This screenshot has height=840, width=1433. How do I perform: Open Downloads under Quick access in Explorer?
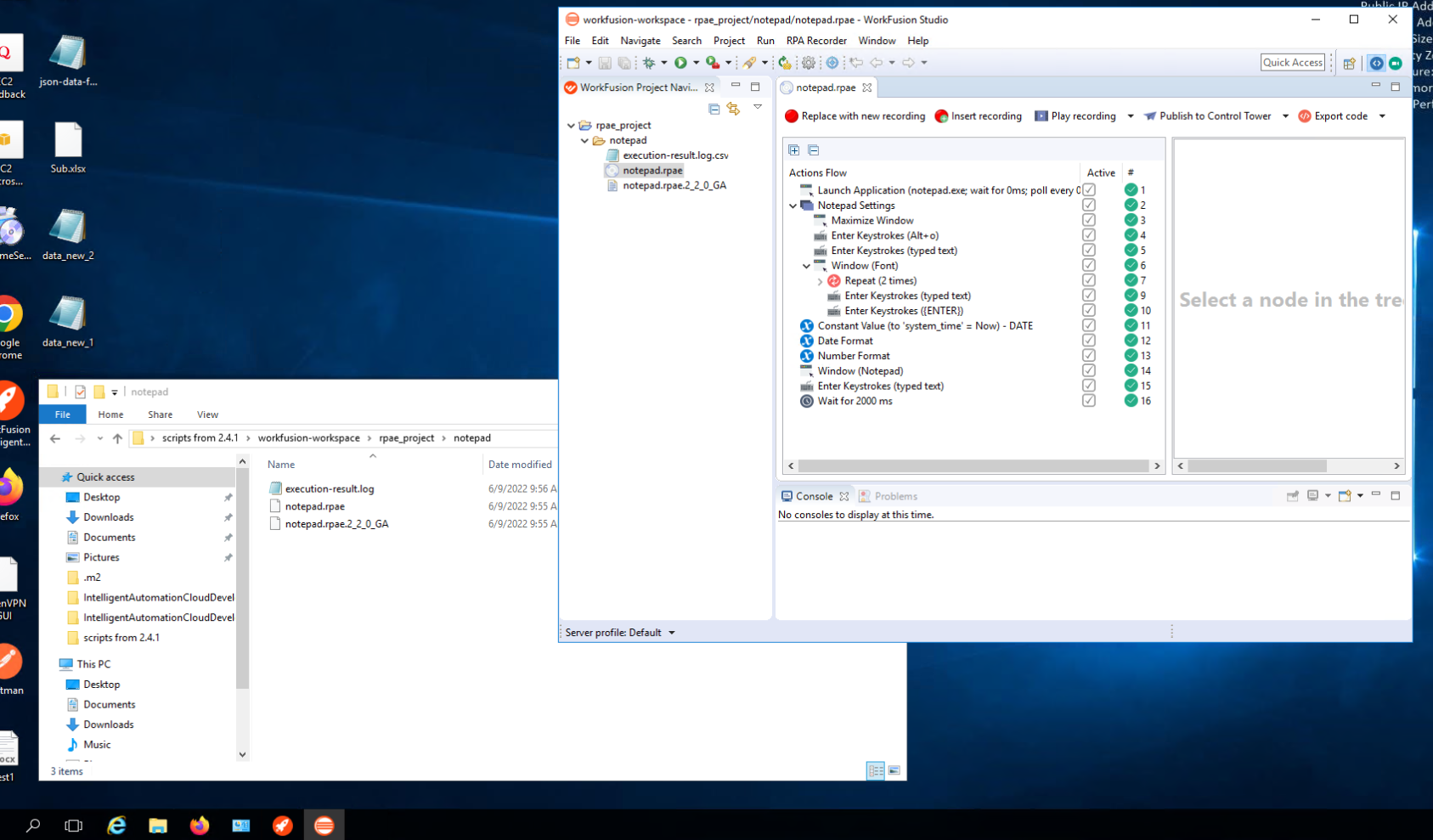click(x=109, y=517)
